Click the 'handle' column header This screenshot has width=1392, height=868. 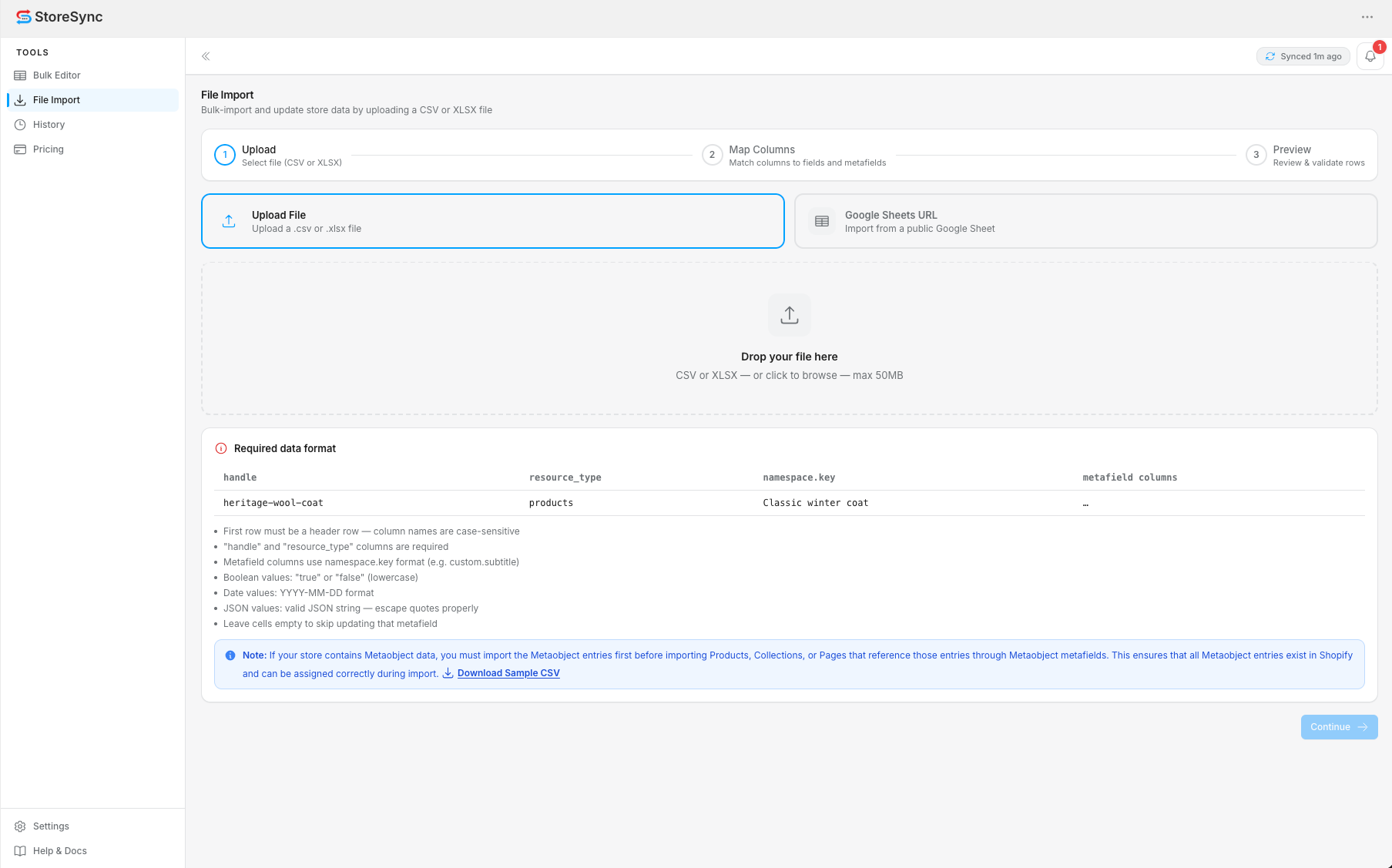(240, 478)
